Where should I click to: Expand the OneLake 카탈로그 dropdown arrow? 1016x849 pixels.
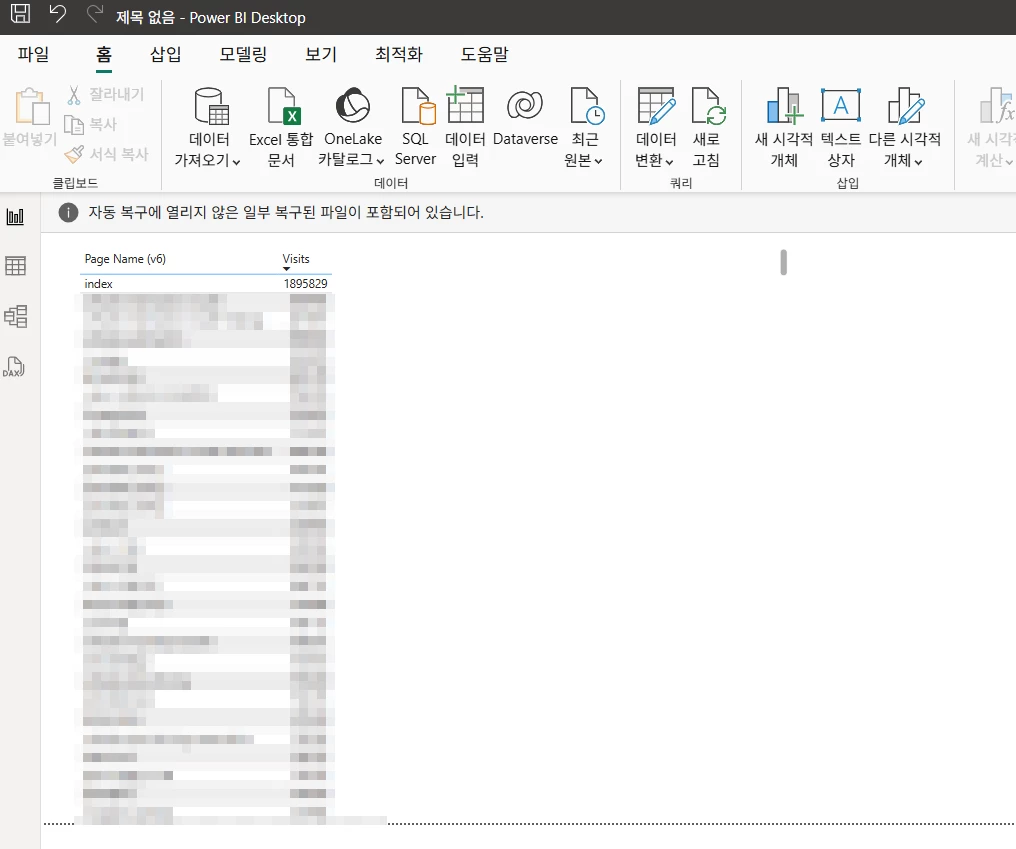pos(380,161)
